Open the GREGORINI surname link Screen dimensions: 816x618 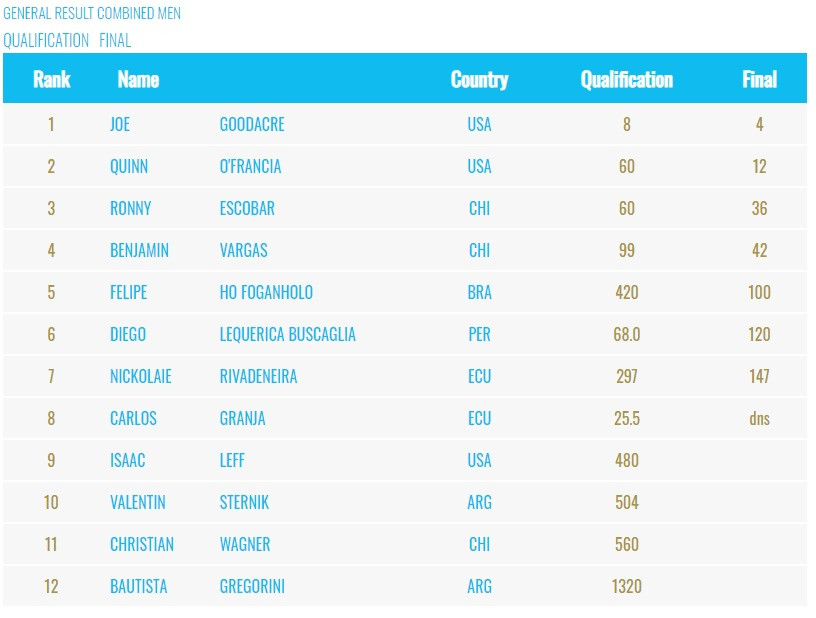pyautogui.click(x=252, y=586)
